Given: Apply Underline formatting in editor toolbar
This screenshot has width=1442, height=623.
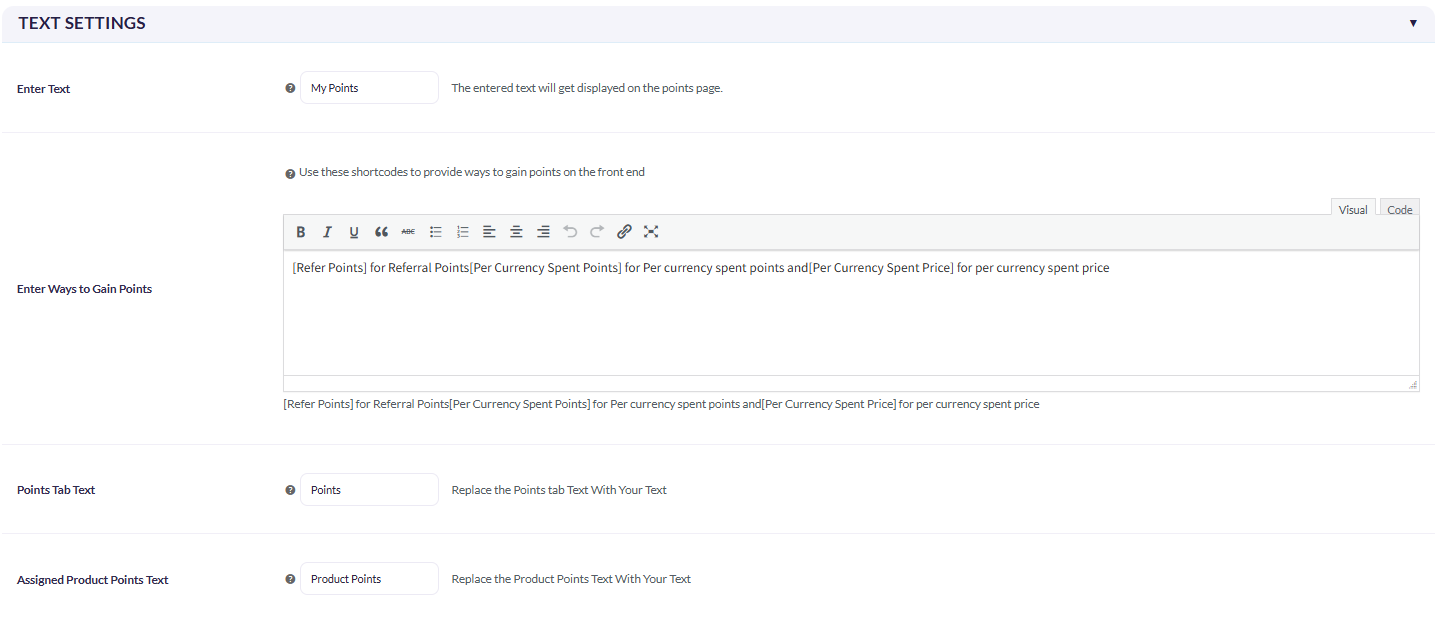Looking at the screenshot, I should pos(354,232).
